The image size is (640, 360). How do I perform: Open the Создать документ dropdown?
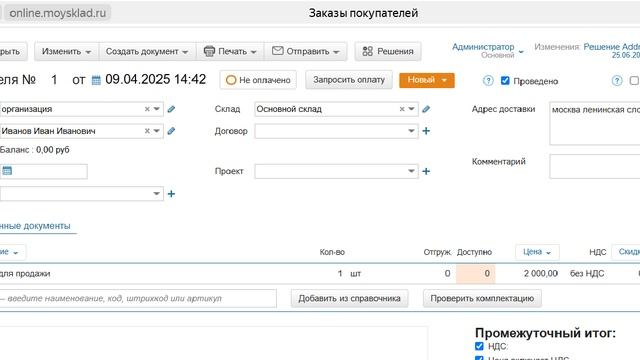tap(147, 51)
